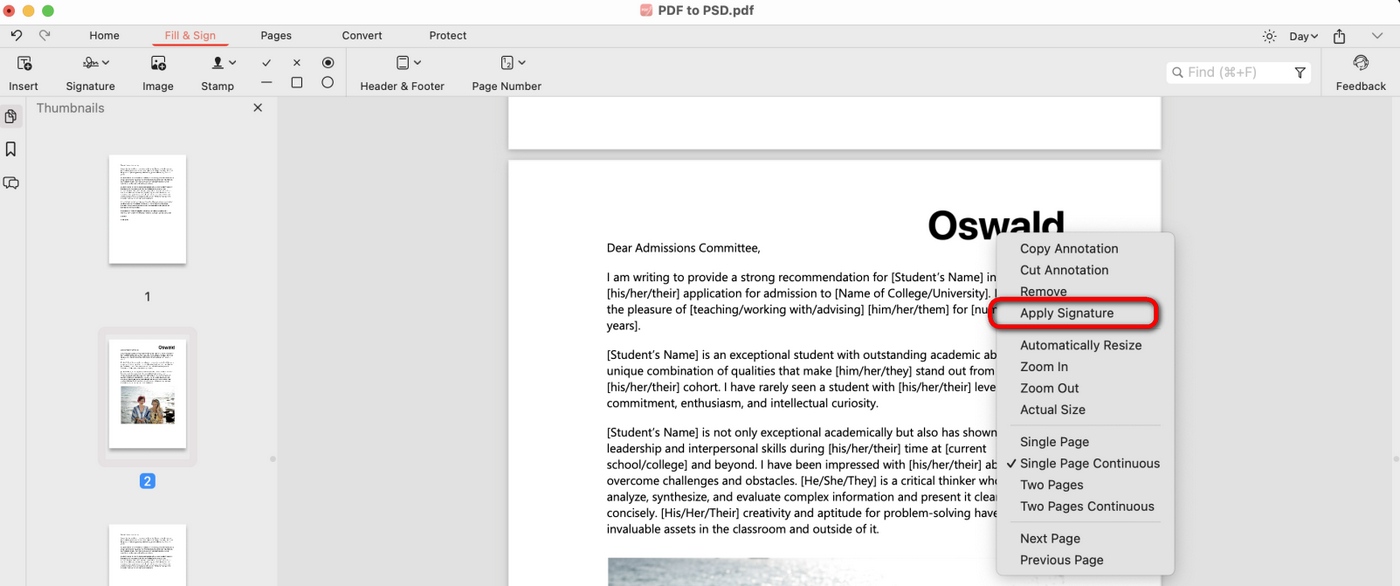Switch to the Convert tab

click(362, 35)
